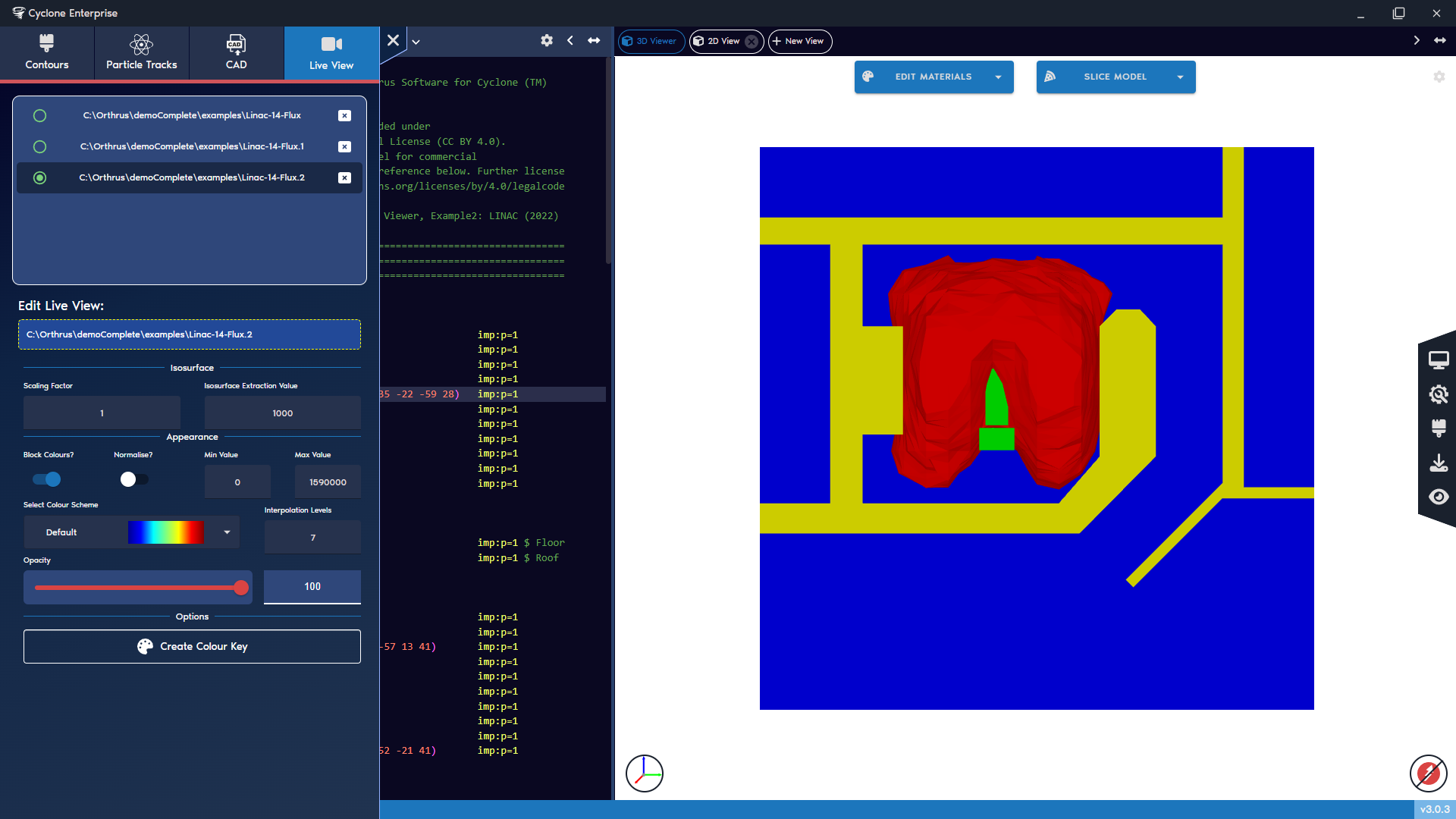Screen dimensions: 1456x819
Task: Open the tools settings gear-wrench icon
Action: click(x=1439, y=394)
